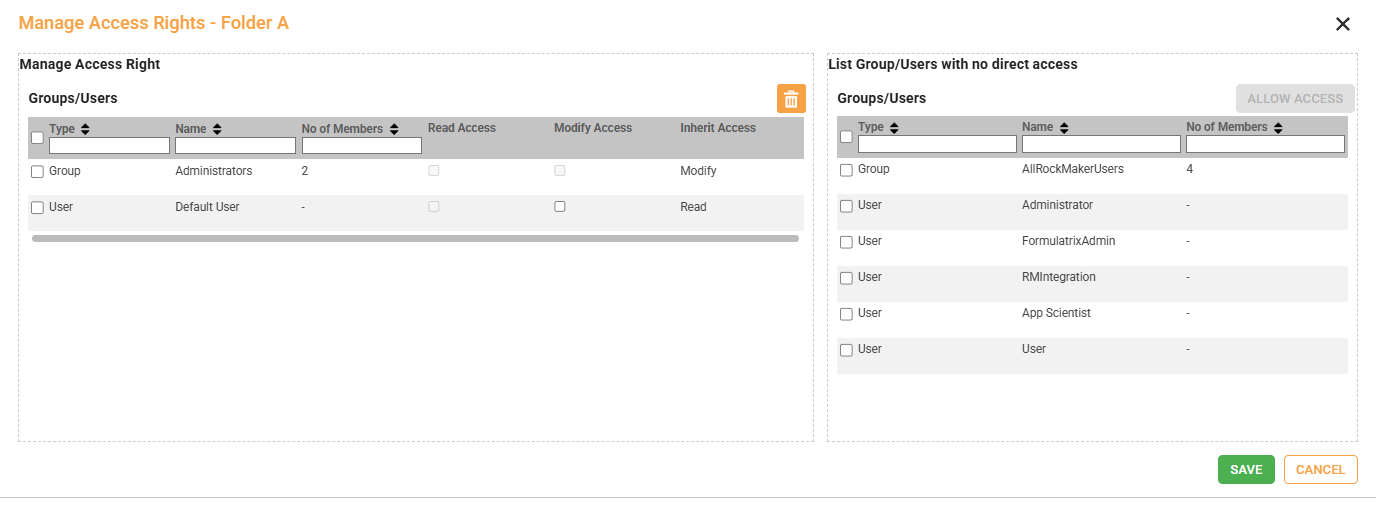This screenshot has height=505, width=1376.
Task: Select the App Scientist user checkbox
Action: [846, 314]
